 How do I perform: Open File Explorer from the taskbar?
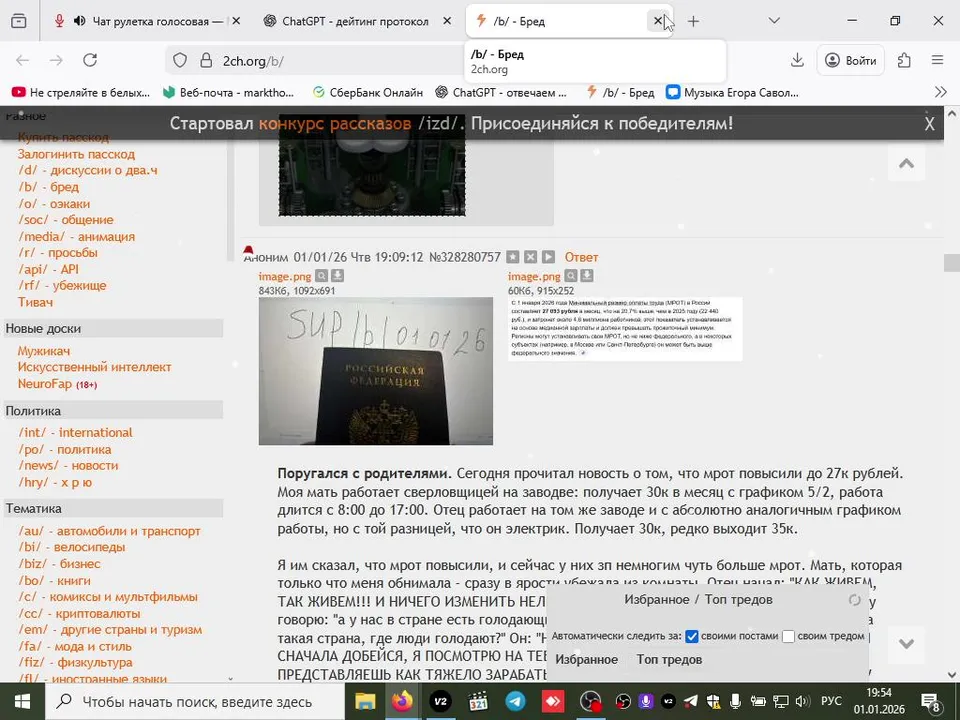coord(366,702)
